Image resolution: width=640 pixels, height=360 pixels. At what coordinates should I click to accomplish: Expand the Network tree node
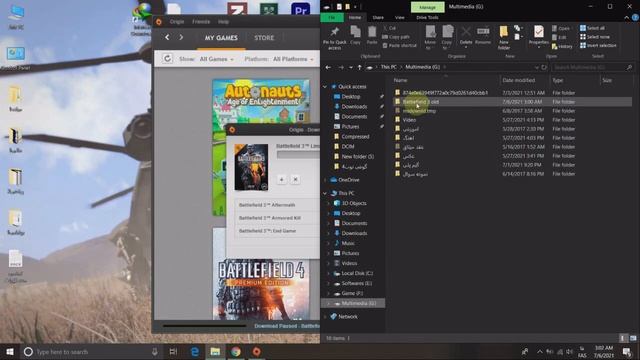[x=325, y=317]
